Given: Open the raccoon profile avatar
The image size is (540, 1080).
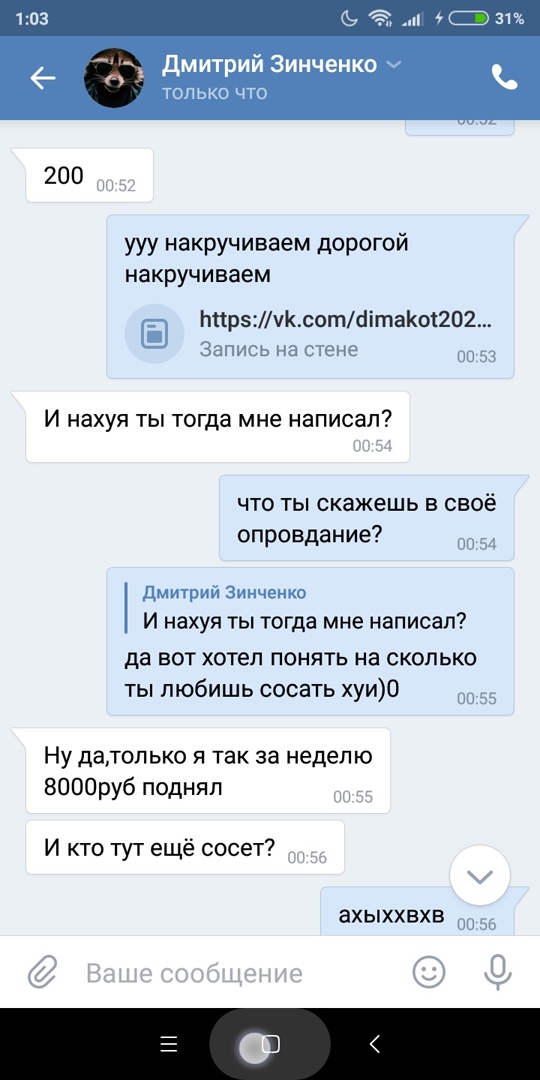Looking at the screenshot, I should 114,78.
